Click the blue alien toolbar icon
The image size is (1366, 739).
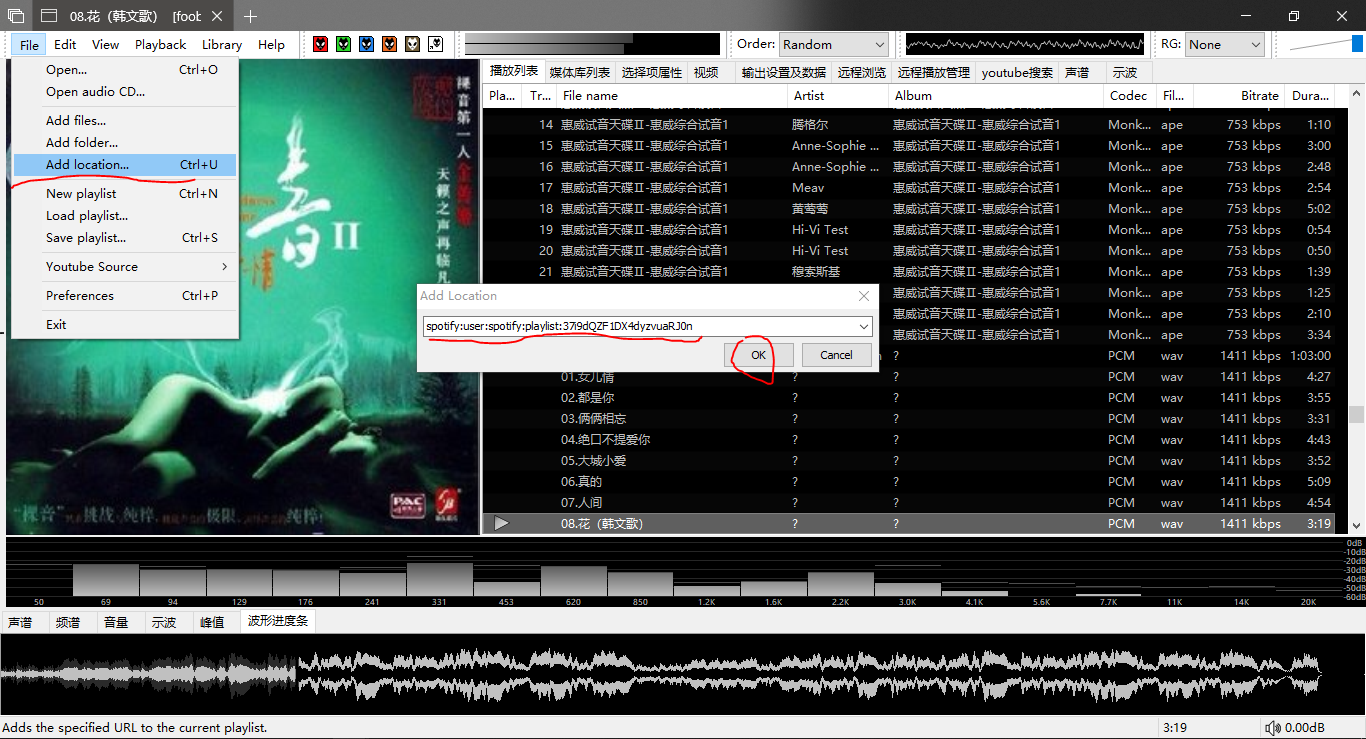pos(366,44)
